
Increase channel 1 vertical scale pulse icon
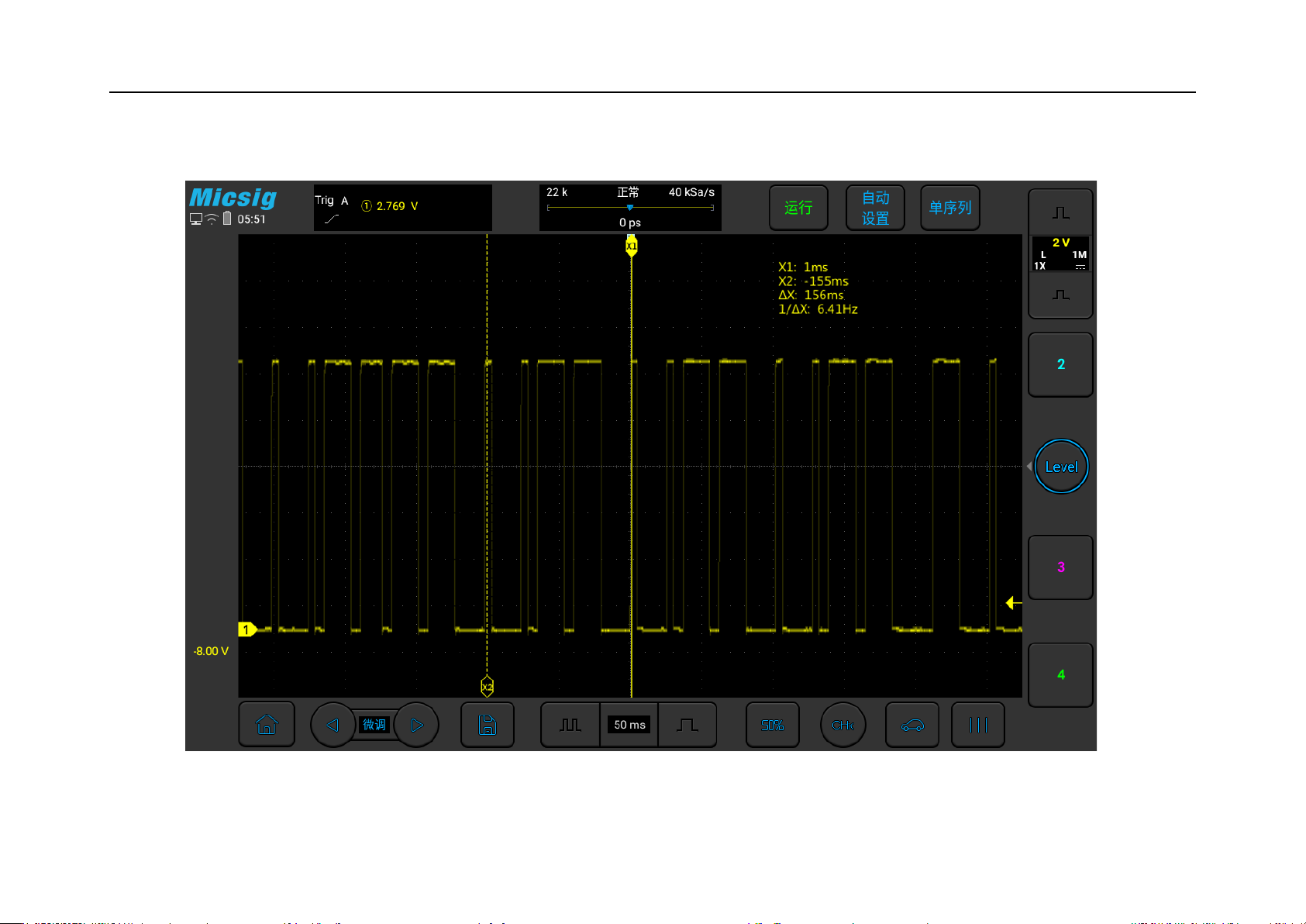tap(1061, 212)
